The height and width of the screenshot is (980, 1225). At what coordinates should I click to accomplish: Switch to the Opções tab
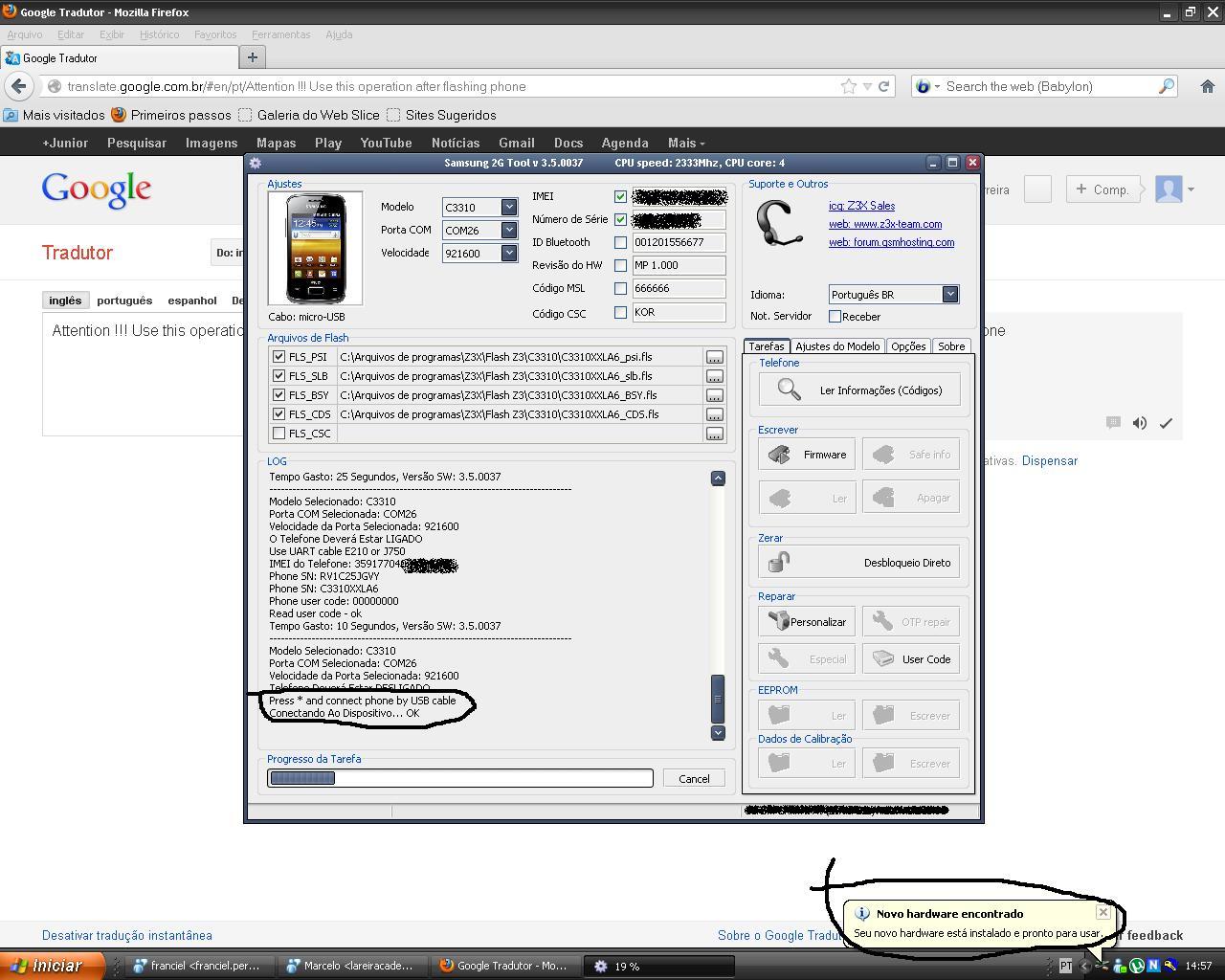pos(908,346)
